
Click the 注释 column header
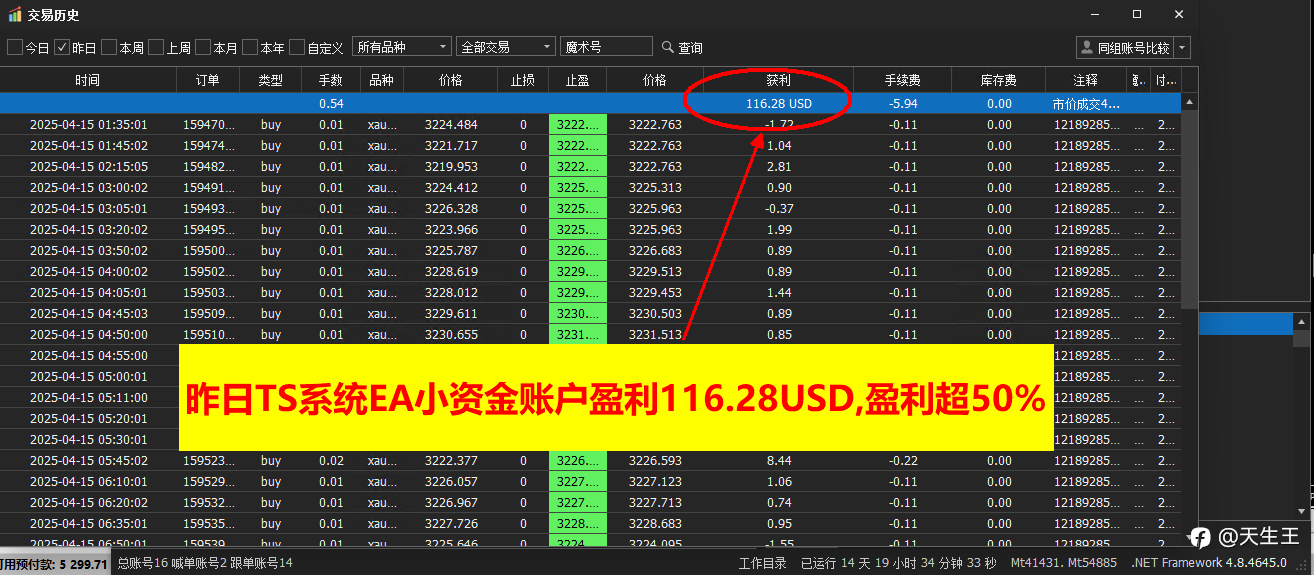[x=1086, y=80]
